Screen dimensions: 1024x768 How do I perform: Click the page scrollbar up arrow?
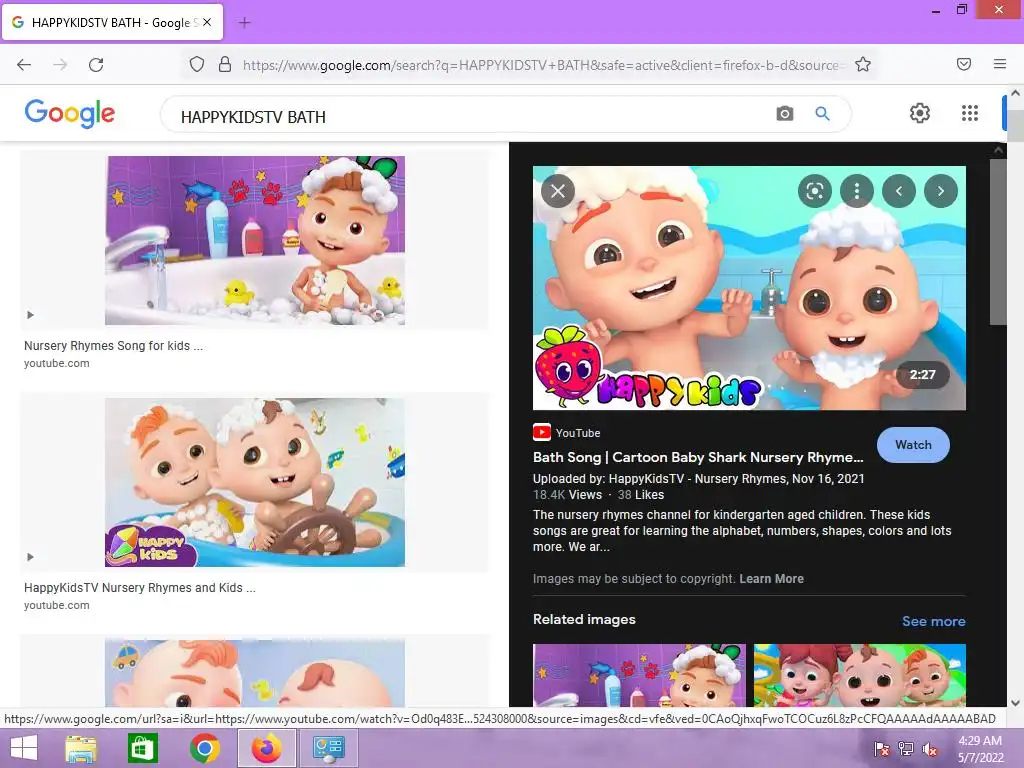click(x=1016, y=93)
